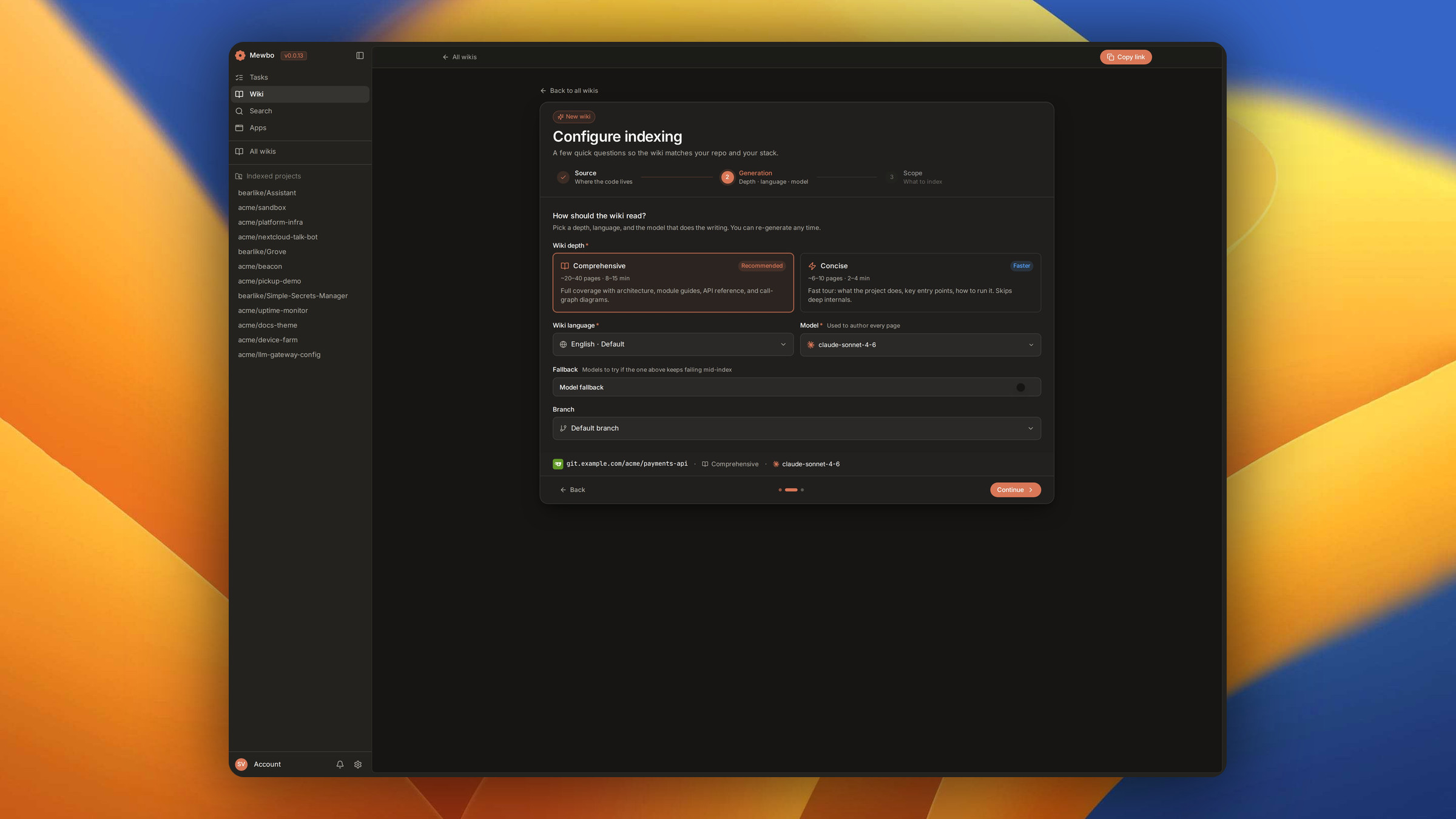This screenshot has height=819, width=1456.
Task: Click the first progress dot in the wizard footer
Action: click(780, 490)
